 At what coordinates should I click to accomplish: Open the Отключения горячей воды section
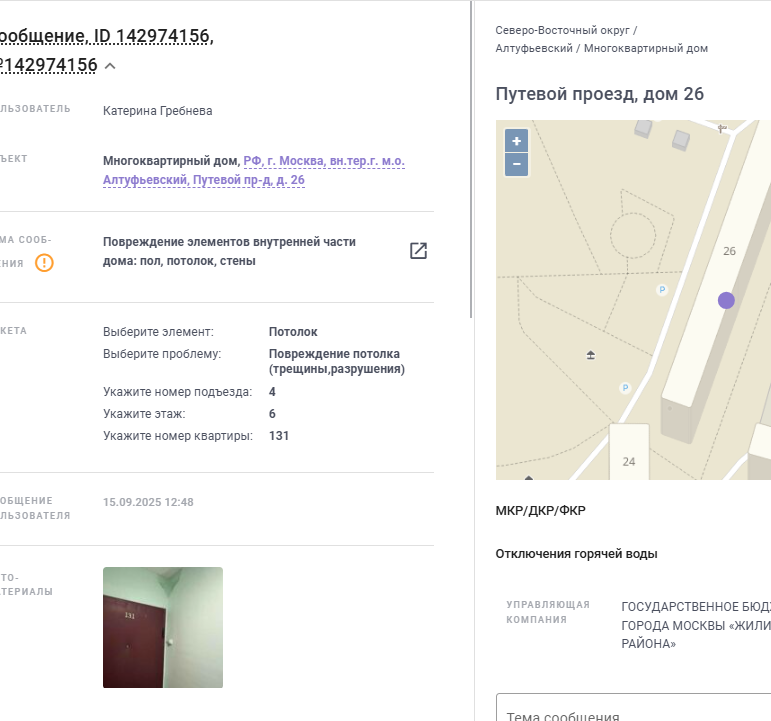pyautogui.click(x=576, y=554)
